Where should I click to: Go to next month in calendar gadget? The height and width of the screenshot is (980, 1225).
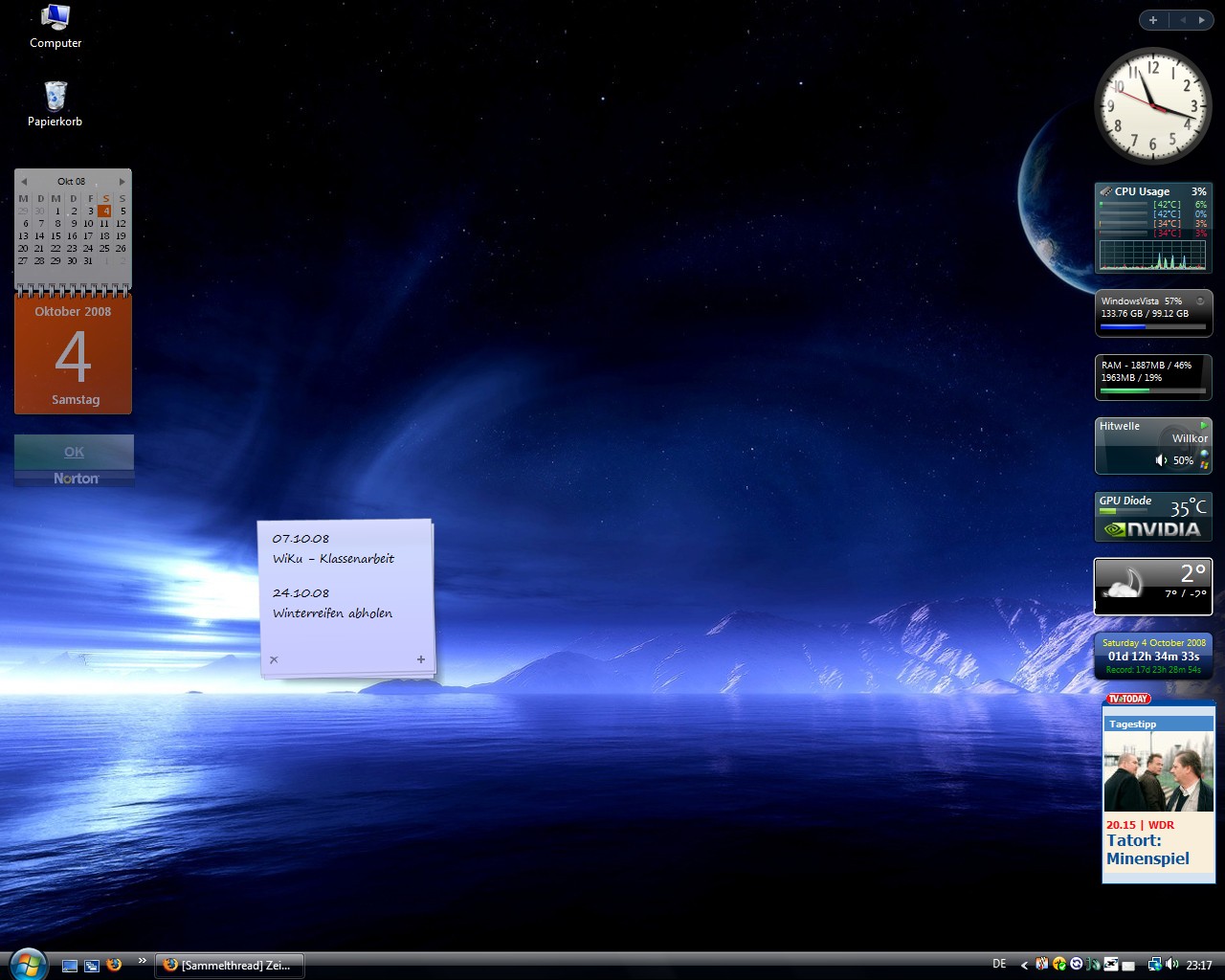(122, 182)
